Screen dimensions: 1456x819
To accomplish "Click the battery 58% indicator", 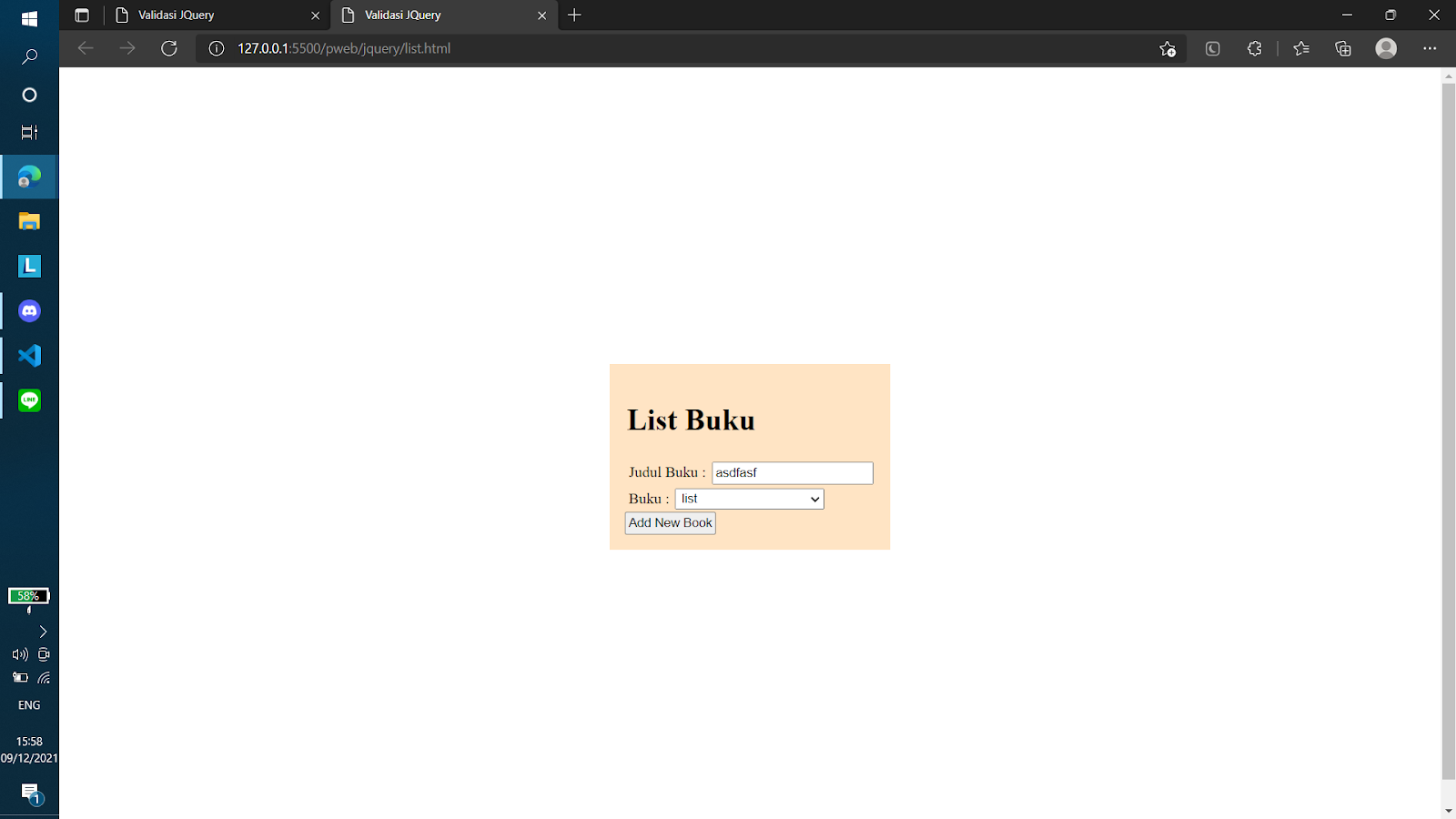I will point(29,597).
